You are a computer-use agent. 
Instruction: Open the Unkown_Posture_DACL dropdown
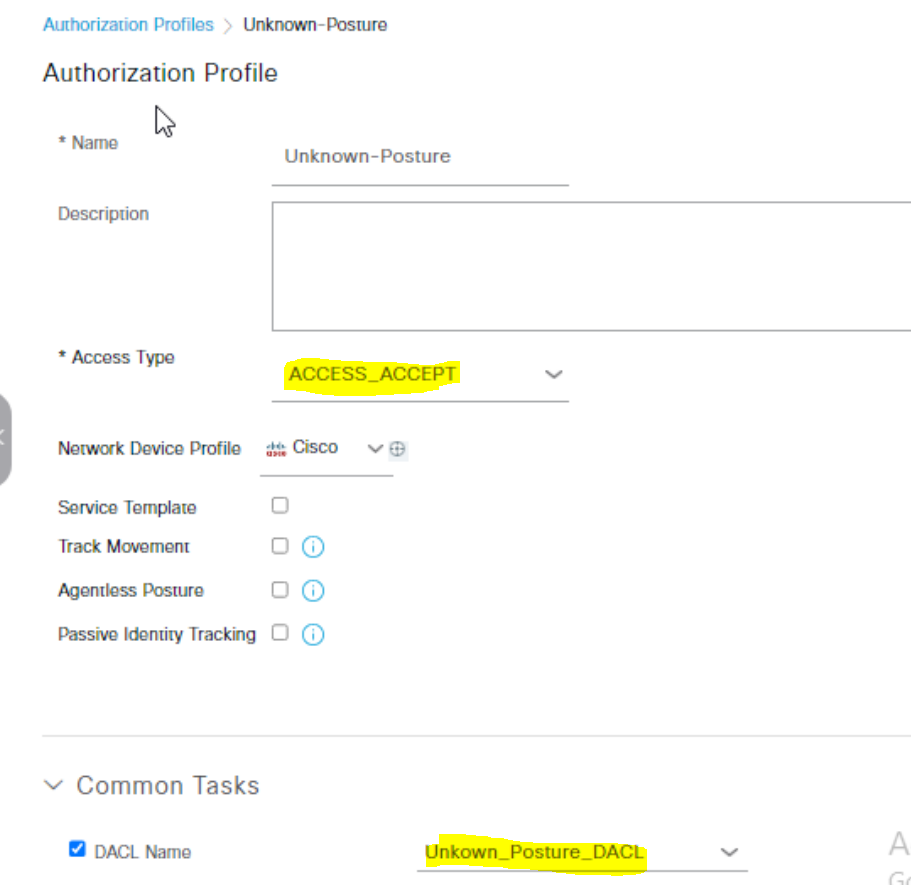pyautogui.click(x=580, y=853)
